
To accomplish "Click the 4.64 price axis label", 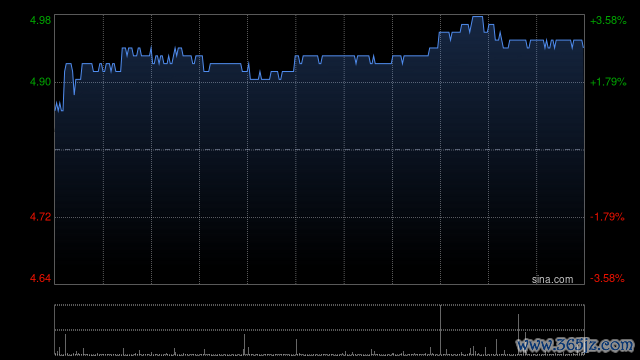I will point(40,278).
